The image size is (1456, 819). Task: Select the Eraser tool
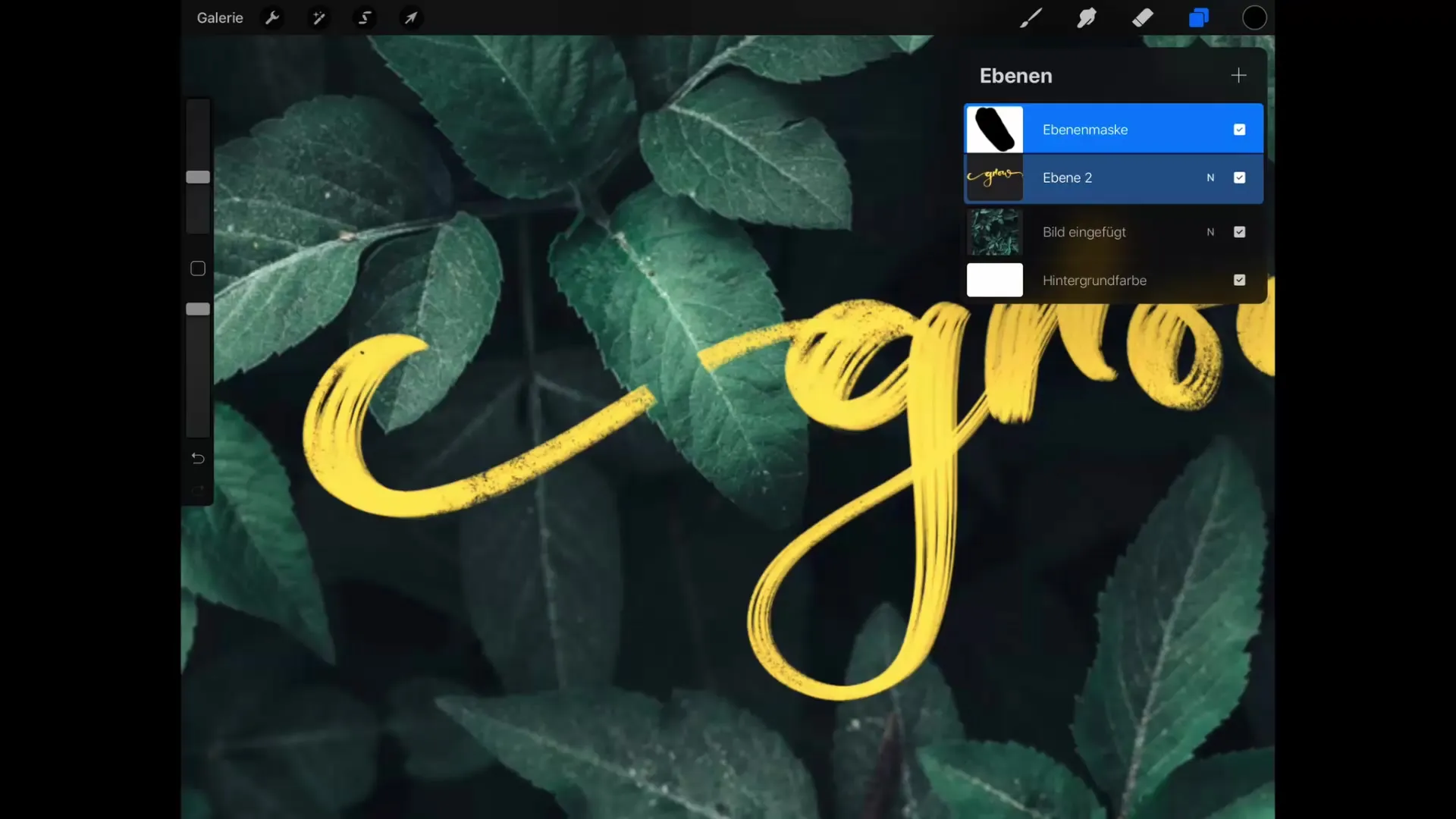point(1143,17)
